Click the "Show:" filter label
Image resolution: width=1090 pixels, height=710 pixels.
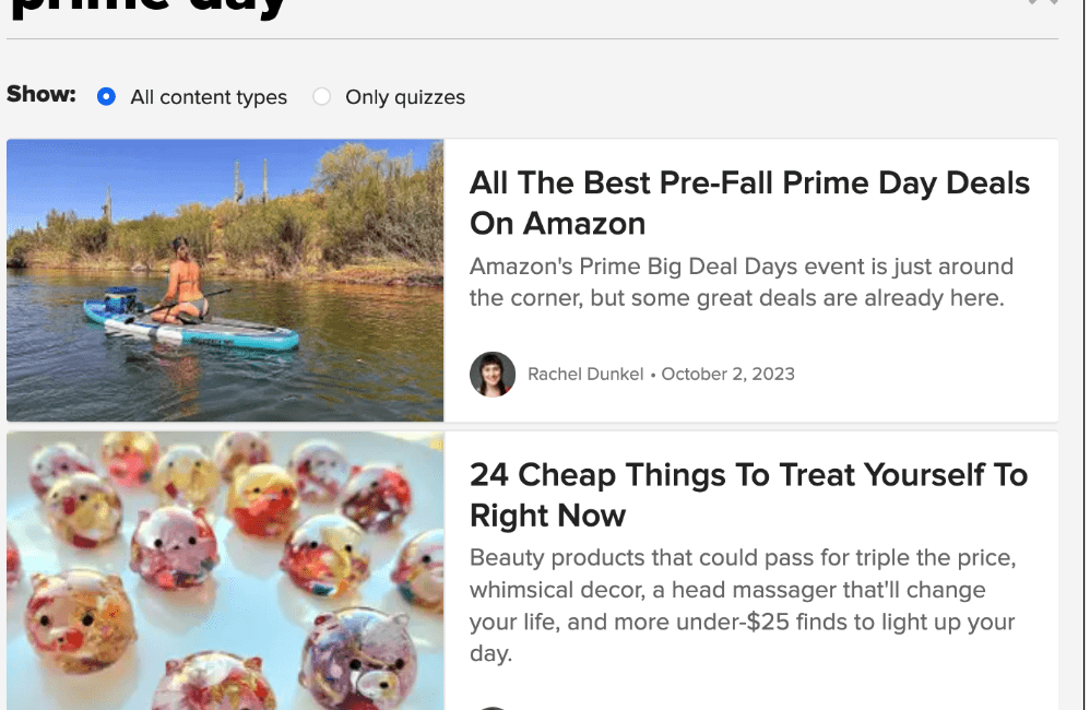(41, 95)
